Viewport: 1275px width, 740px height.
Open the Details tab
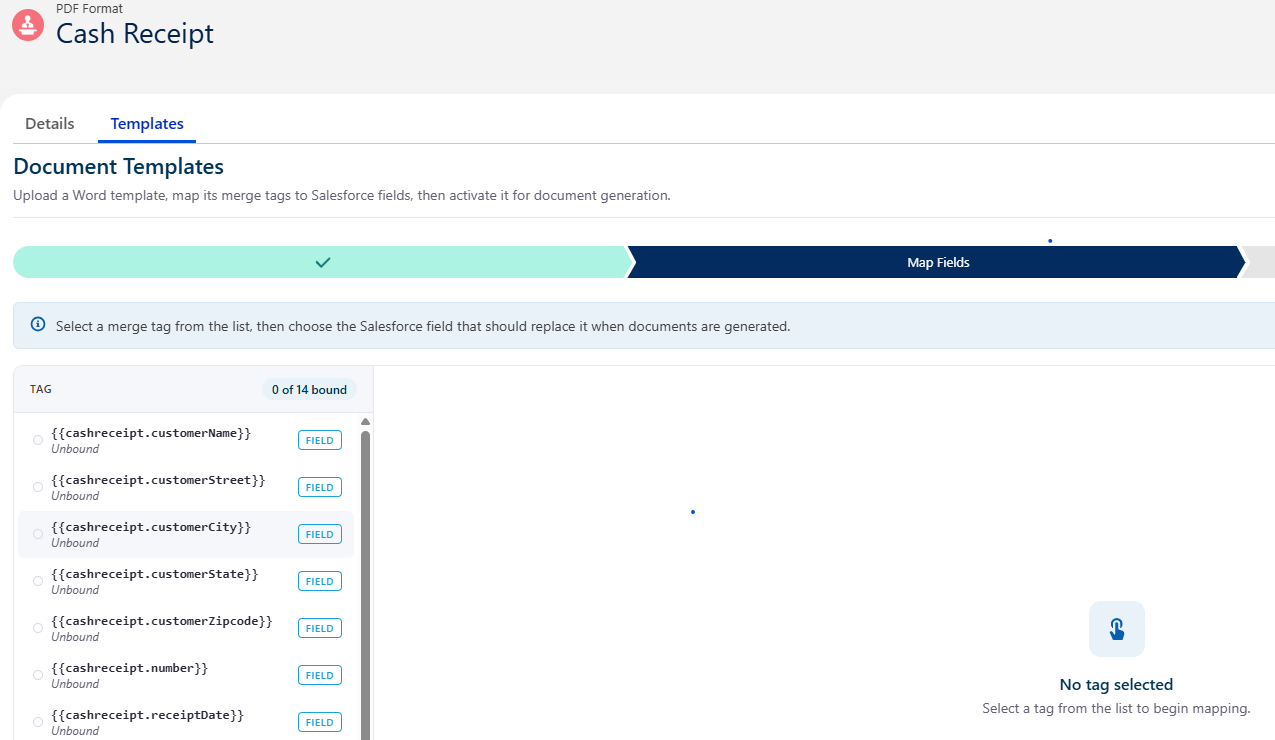tap(50, 124)
